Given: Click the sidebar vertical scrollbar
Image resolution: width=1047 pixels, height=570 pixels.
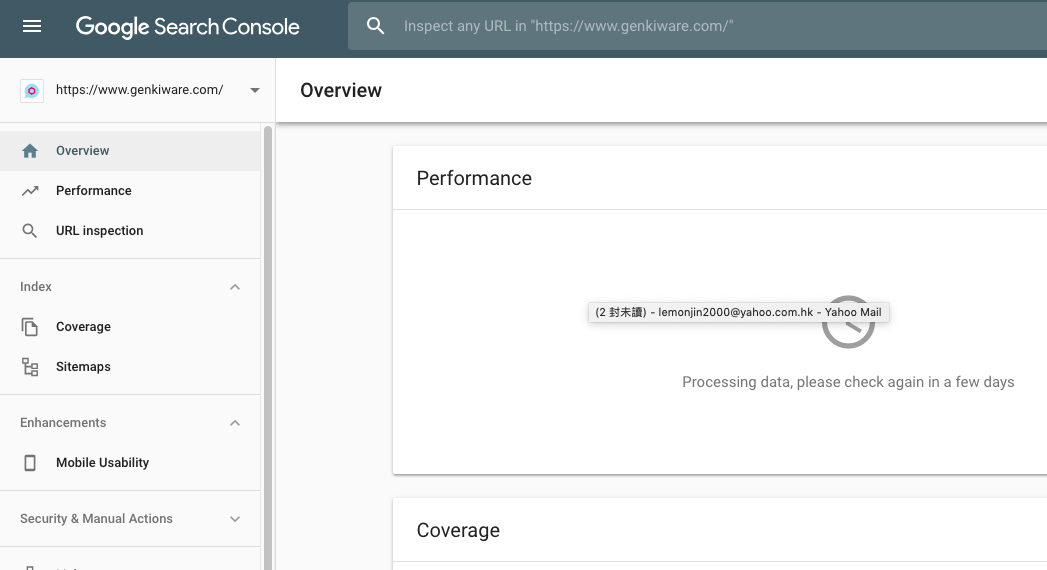Looking at the screenshot, I should (268, 347).
